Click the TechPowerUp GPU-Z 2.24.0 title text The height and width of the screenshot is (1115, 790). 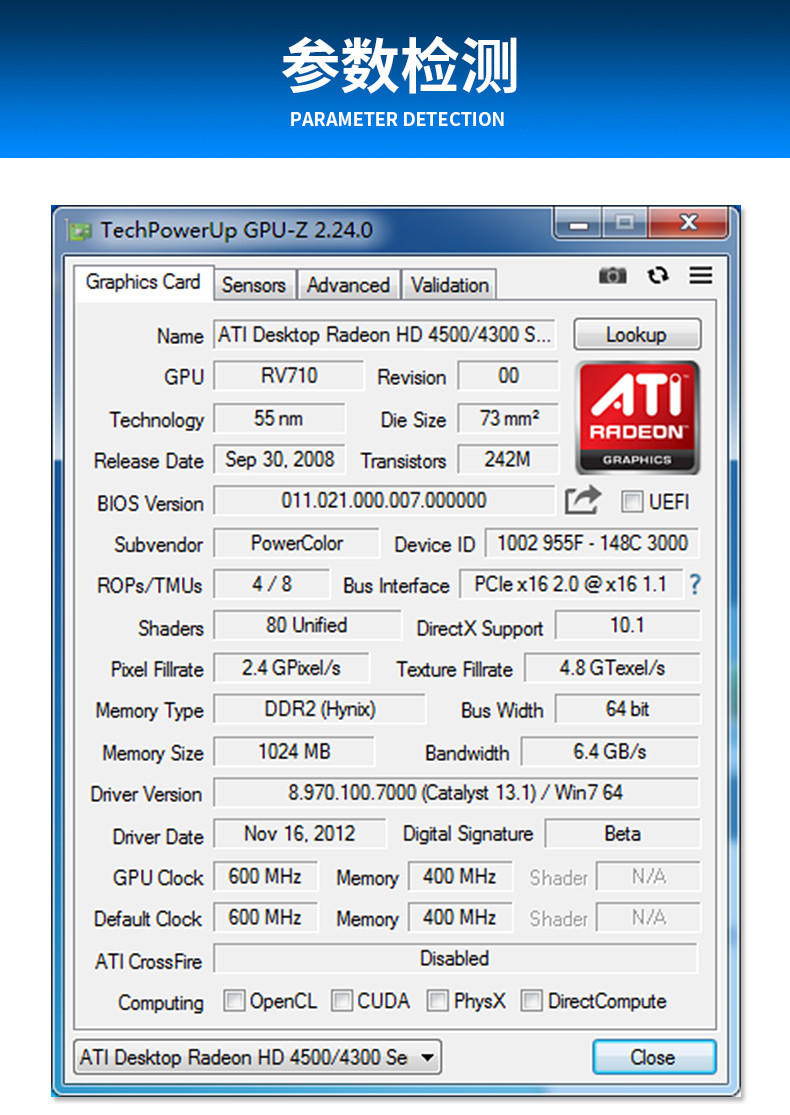(237, 230)
